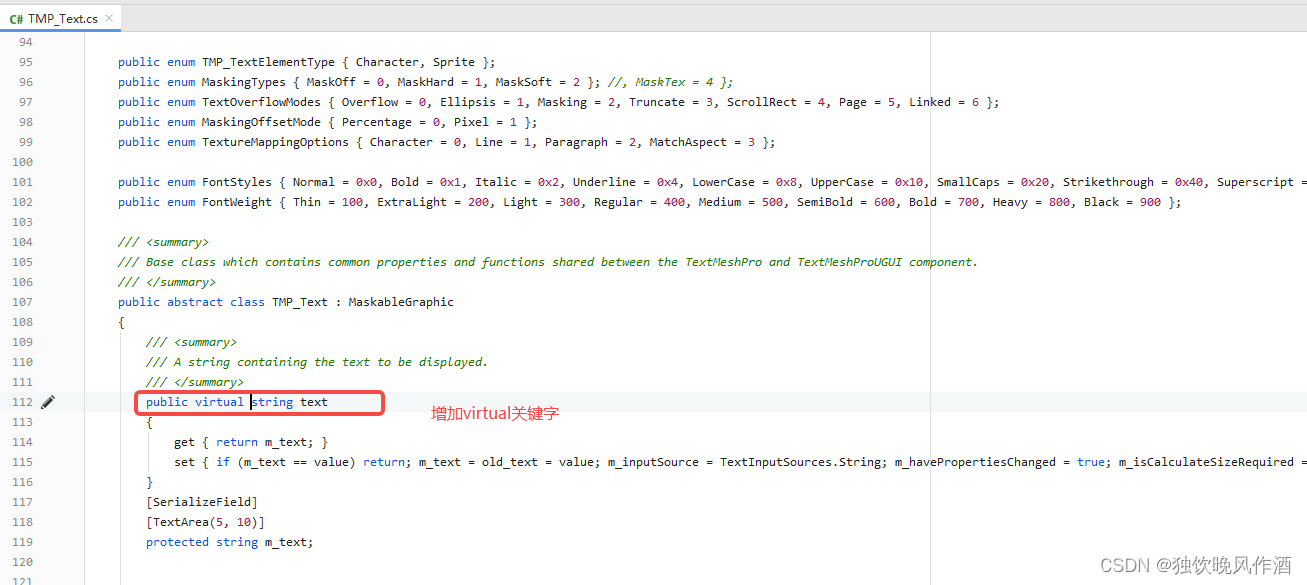This screenshot has height=585, width=1307.
Task: Click the FontStyles enum name
Action: (237, 182)
